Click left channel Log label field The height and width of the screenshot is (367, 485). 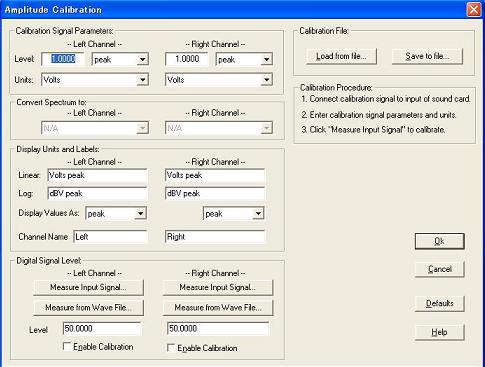coord(97,194)
